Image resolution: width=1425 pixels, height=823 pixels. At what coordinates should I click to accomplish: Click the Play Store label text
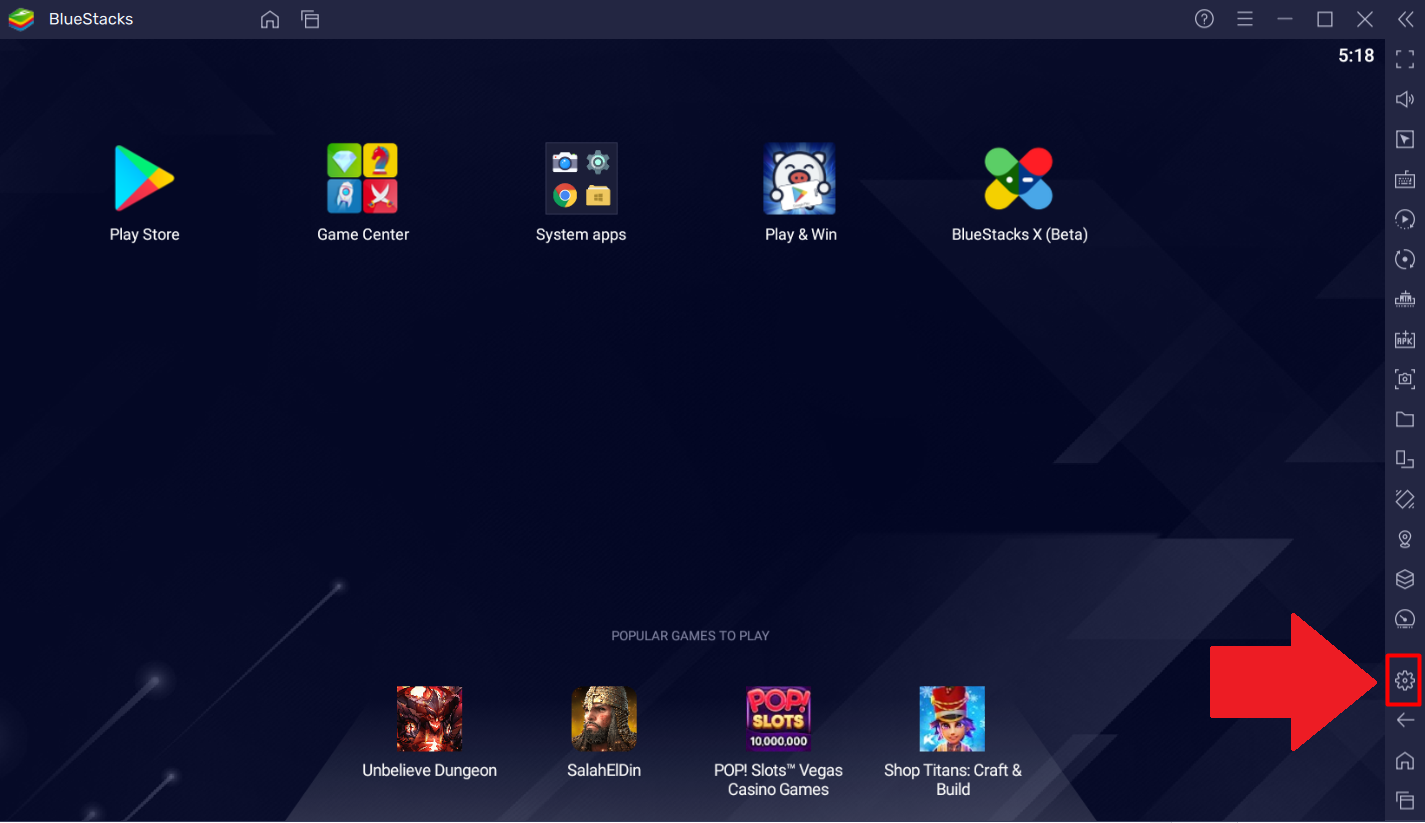coord(145,235)
